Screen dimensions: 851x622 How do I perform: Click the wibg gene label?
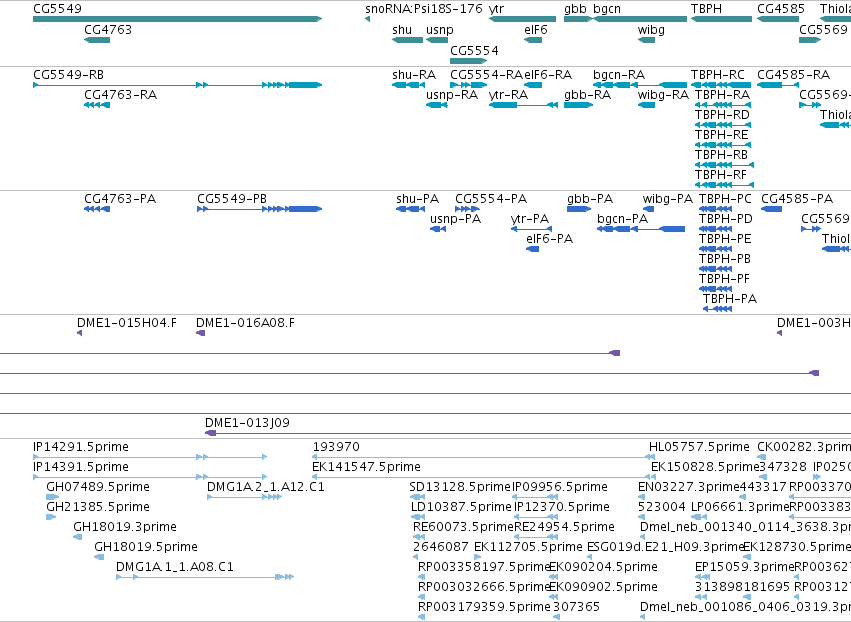(651, 30)
